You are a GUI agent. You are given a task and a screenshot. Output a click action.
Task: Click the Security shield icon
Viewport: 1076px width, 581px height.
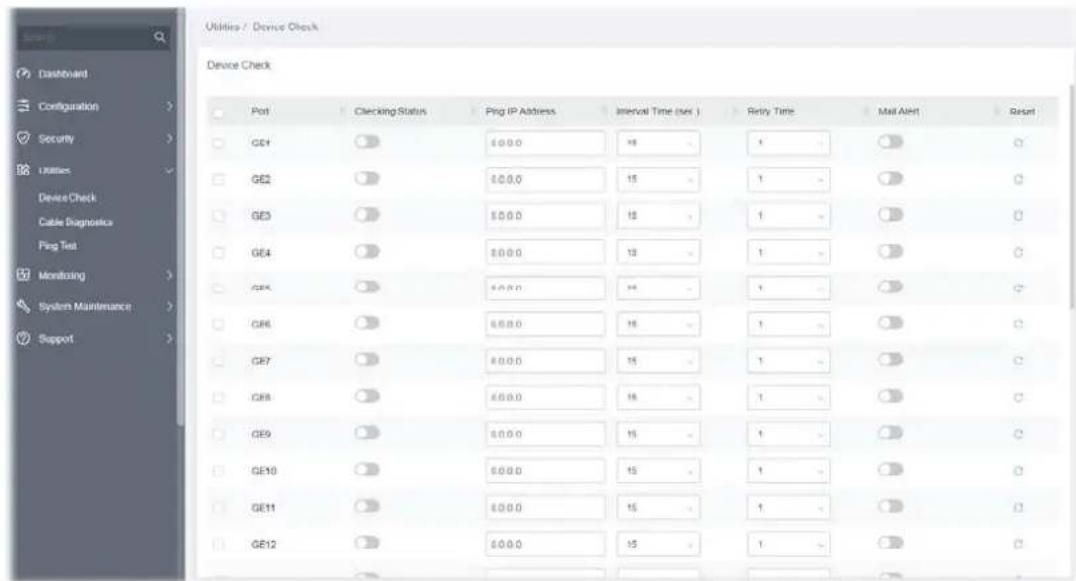point(23,138)
